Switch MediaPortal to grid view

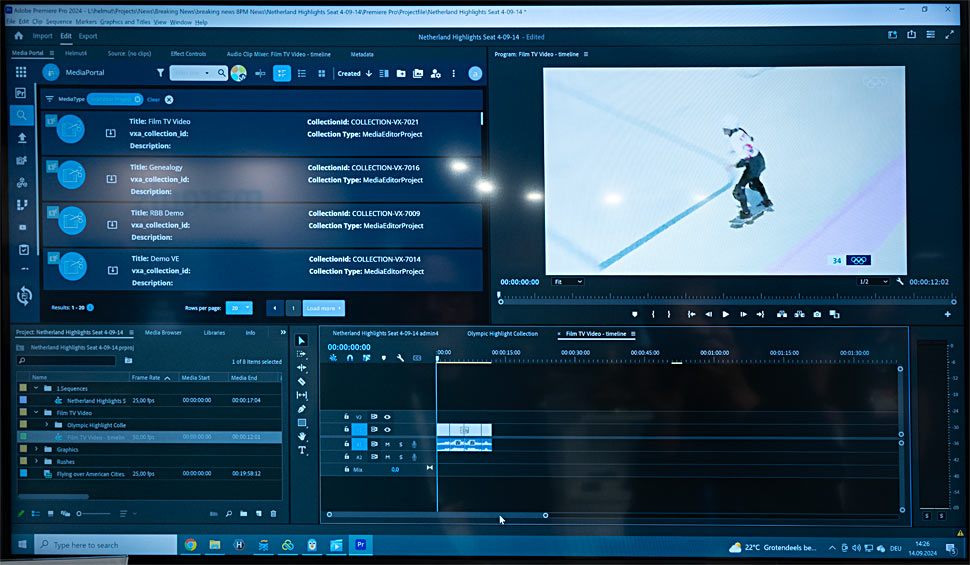(x=322, y=74)
